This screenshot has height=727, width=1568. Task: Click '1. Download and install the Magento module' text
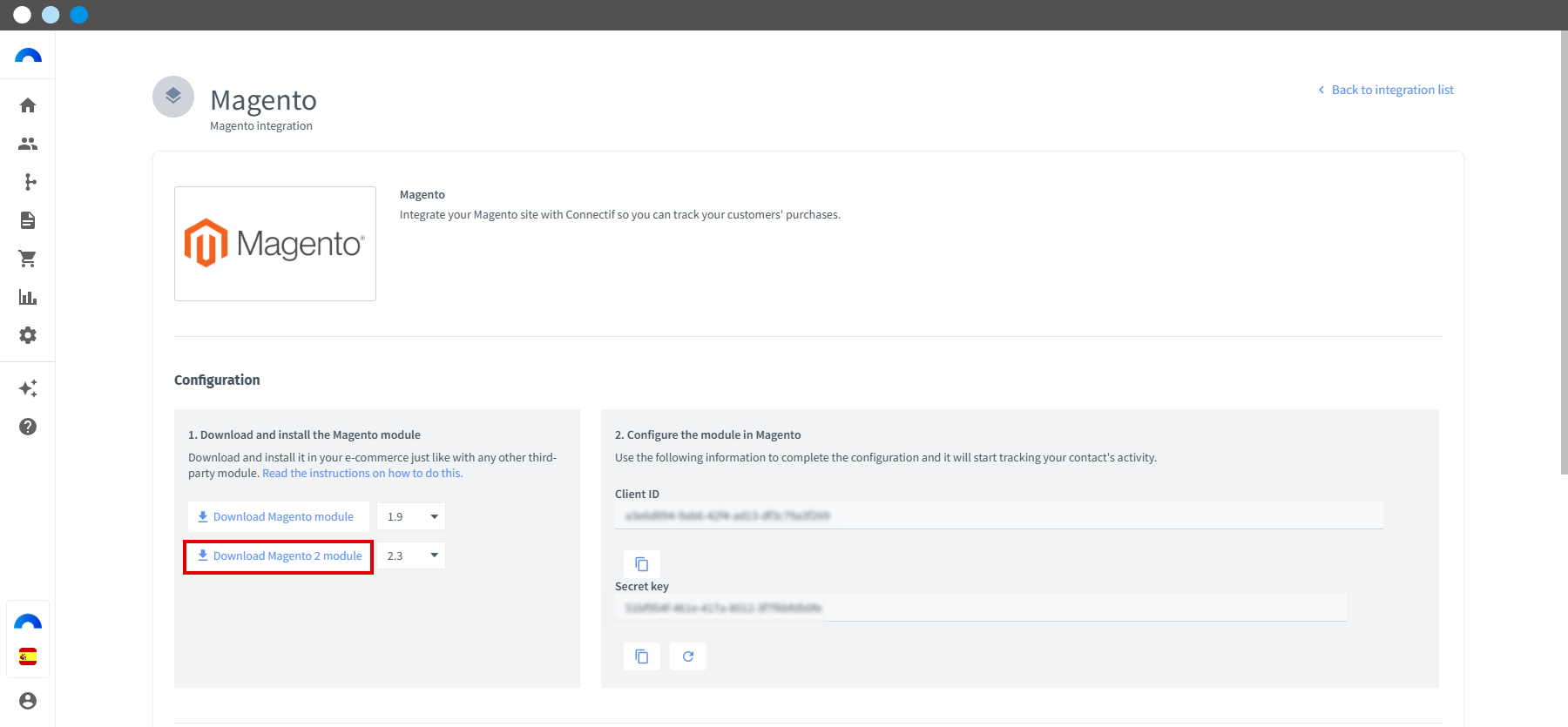tap(304, 434)
